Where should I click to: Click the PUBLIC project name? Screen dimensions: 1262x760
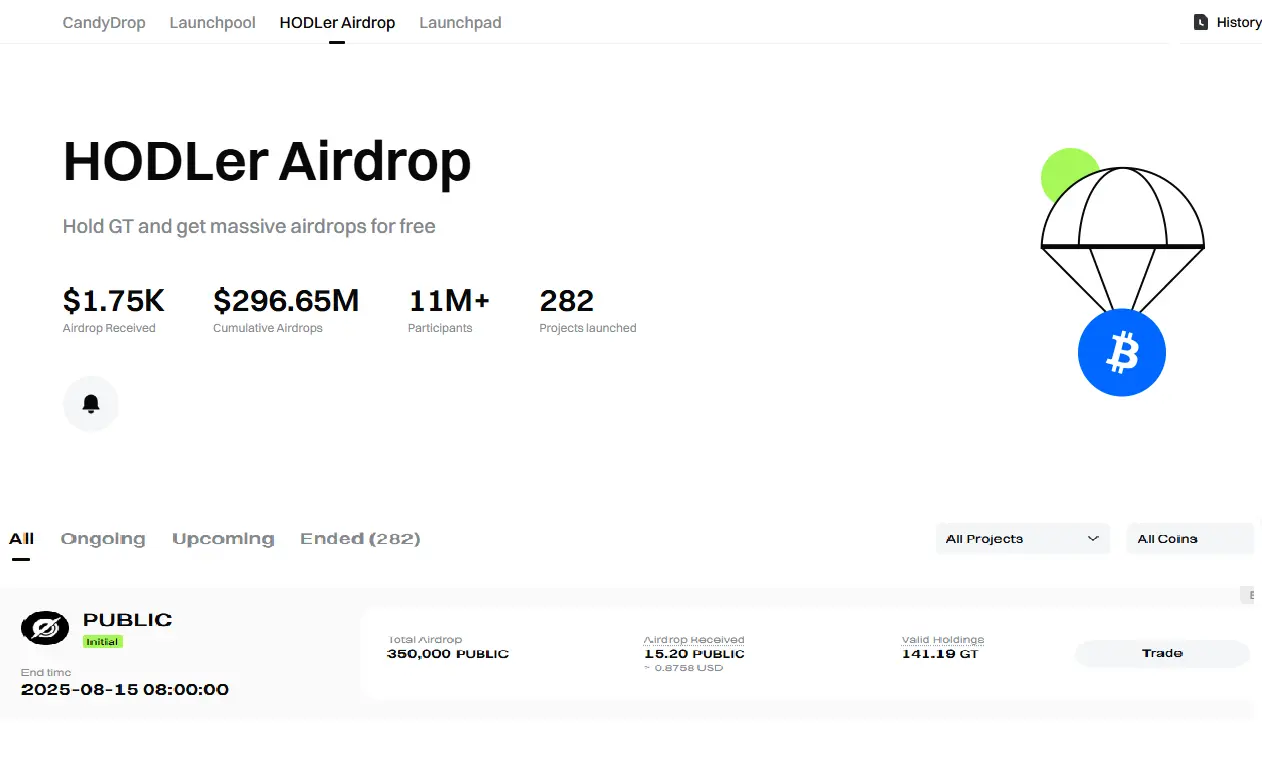tap(127, 620)
